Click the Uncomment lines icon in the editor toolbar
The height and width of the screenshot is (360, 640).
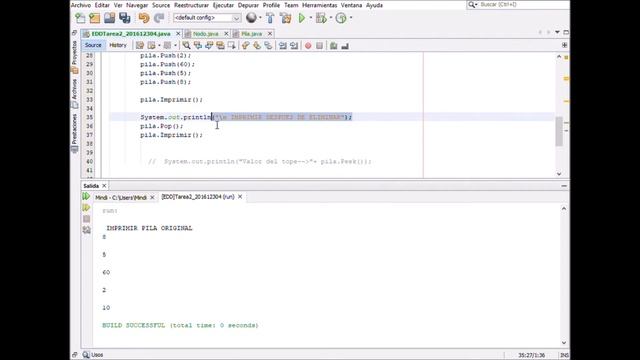345,46
